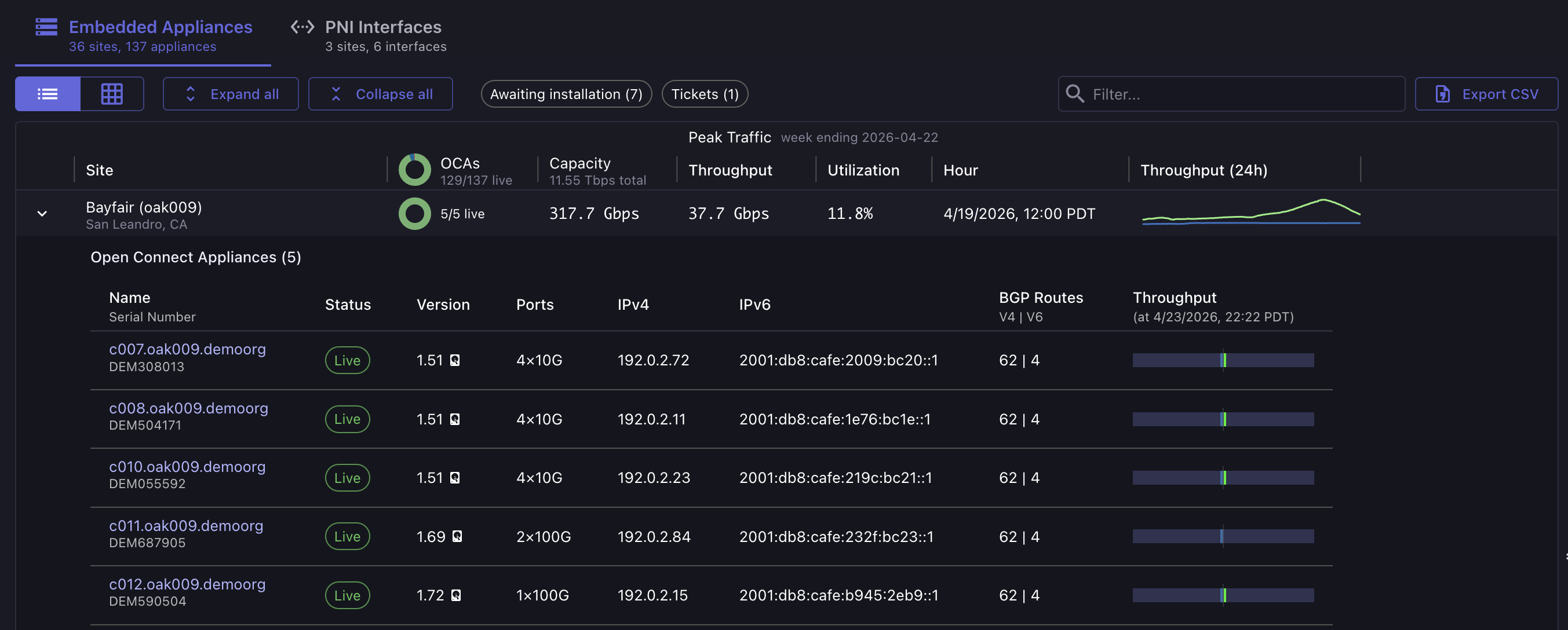The image size is (1568, 630).
Task: Click the version info icon for c008
Action: pyautogui.click(x=455, y=419)
